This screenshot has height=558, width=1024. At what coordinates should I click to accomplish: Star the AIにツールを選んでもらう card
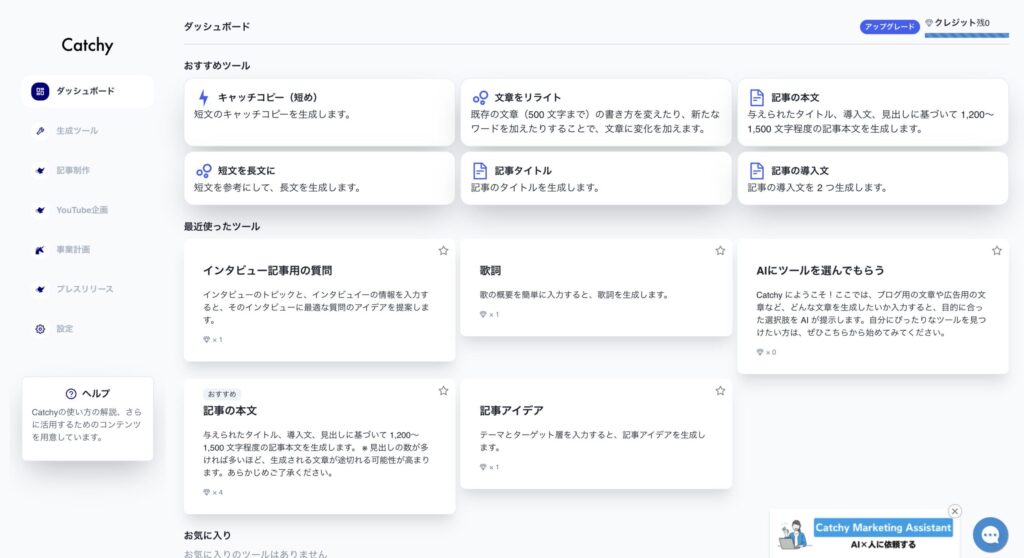click(x=996, y=251)
